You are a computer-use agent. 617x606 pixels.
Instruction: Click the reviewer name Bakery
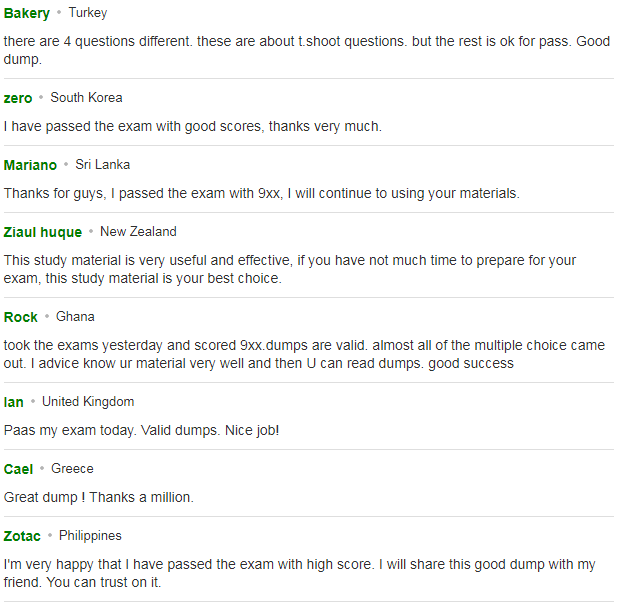tap(27, 13)
